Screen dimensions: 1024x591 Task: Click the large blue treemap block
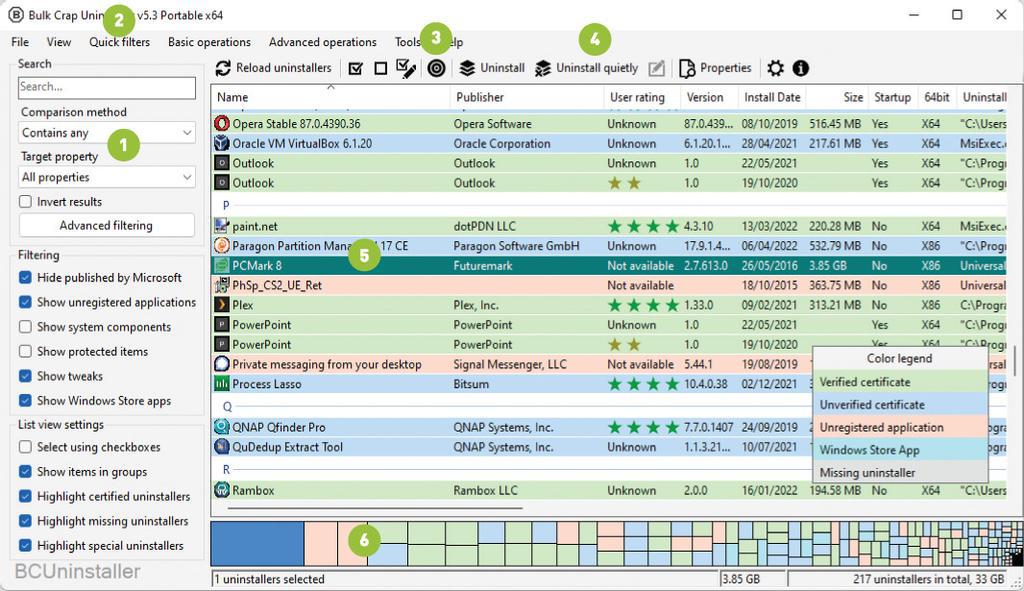click(x=257, y=543)
